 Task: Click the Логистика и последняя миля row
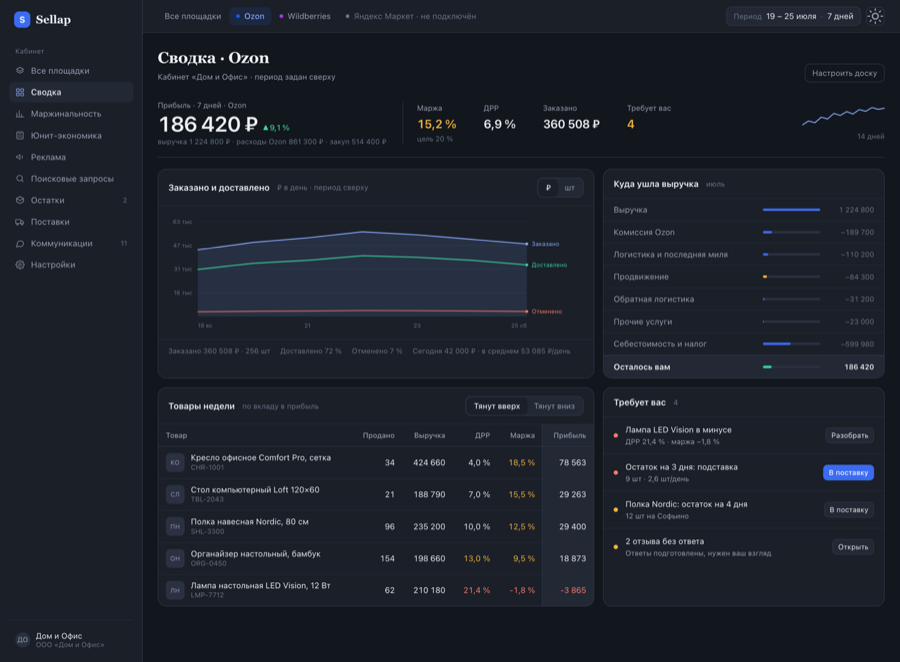(743, 254)
